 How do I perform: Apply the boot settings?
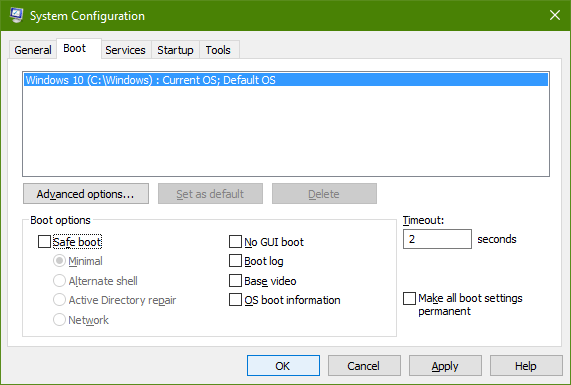[x=445, y=365]
